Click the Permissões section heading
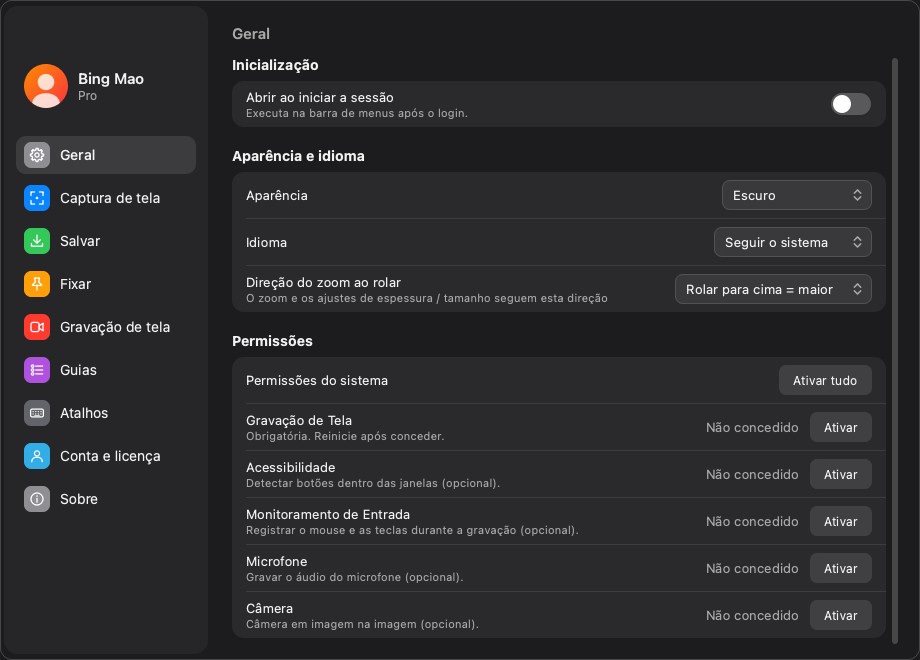The width and height of the screenshot is (920, 660). pyautogui.click(x=272, y=341)
